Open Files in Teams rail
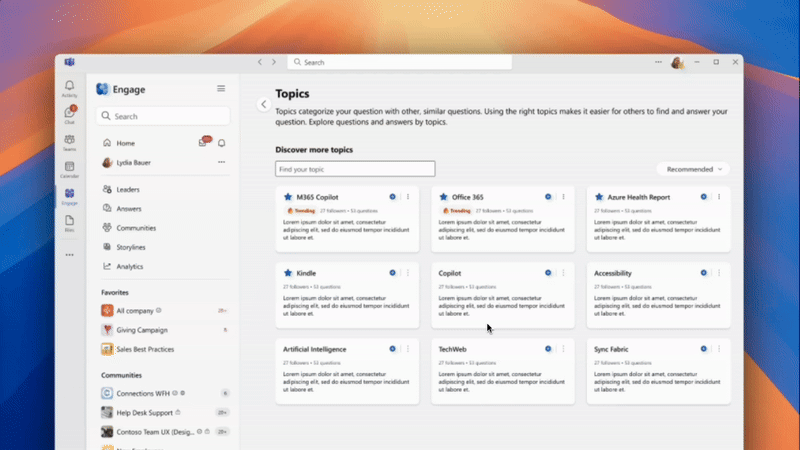 [x=69, y=223]
